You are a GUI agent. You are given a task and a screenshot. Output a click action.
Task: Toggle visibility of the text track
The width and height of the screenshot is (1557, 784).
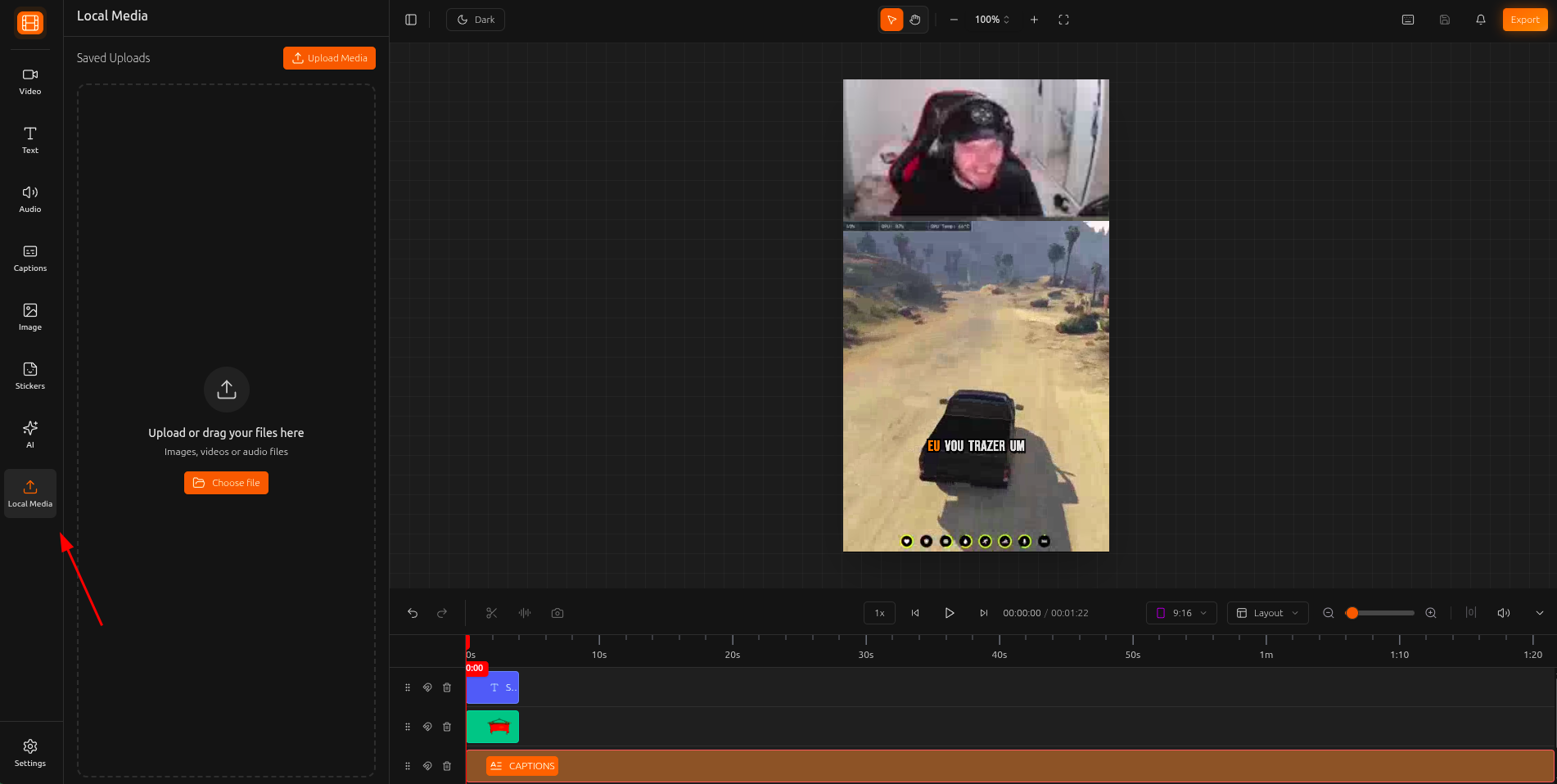tap(427, 687)
